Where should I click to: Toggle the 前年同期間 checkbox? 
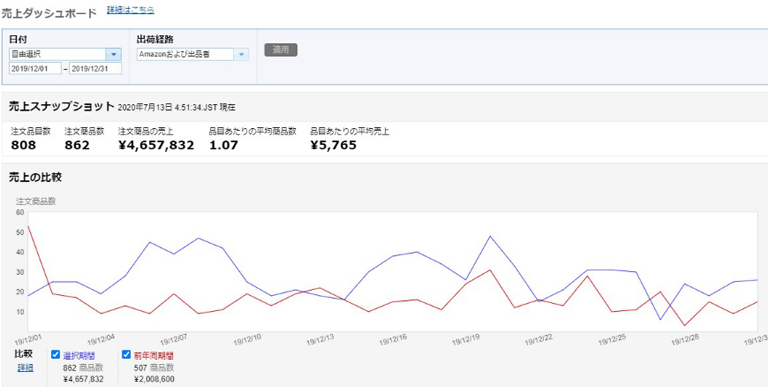[x=126, y=355]
